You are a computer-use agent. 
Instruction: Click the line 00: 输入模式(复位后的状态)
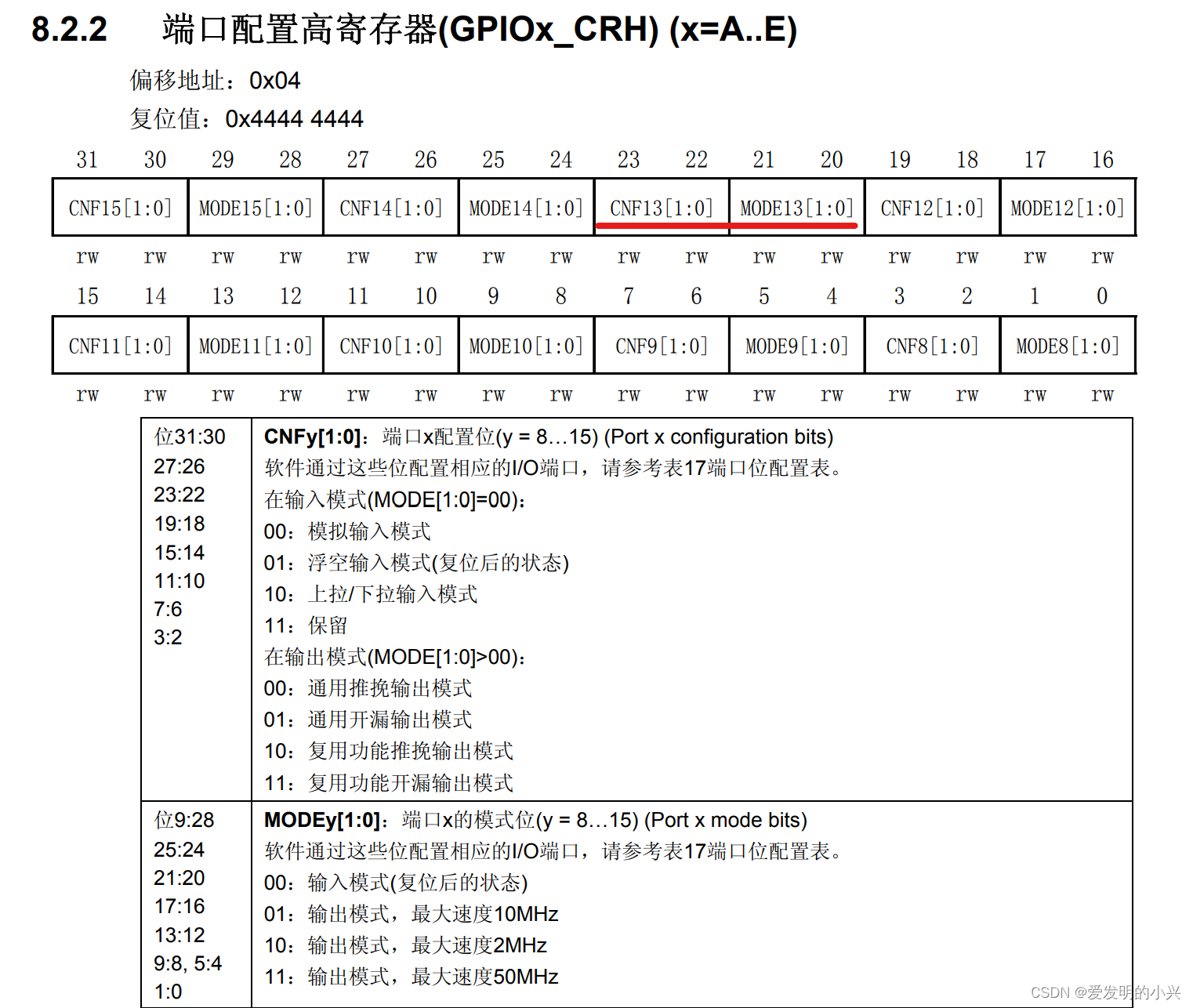[x=396, y=883]
